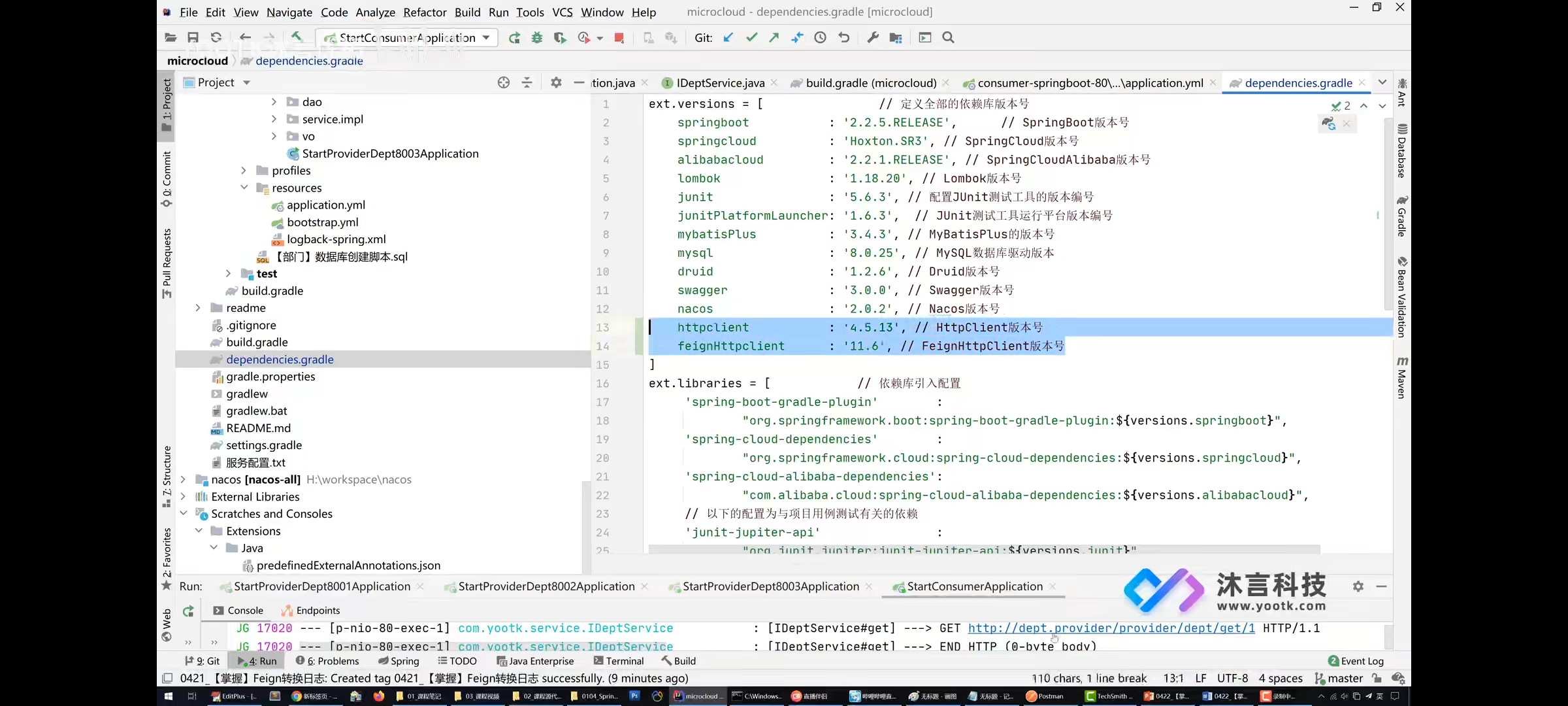Open the VCS menu
The width and height of the screenshot is (1568, 706).
tap(563, 12)
